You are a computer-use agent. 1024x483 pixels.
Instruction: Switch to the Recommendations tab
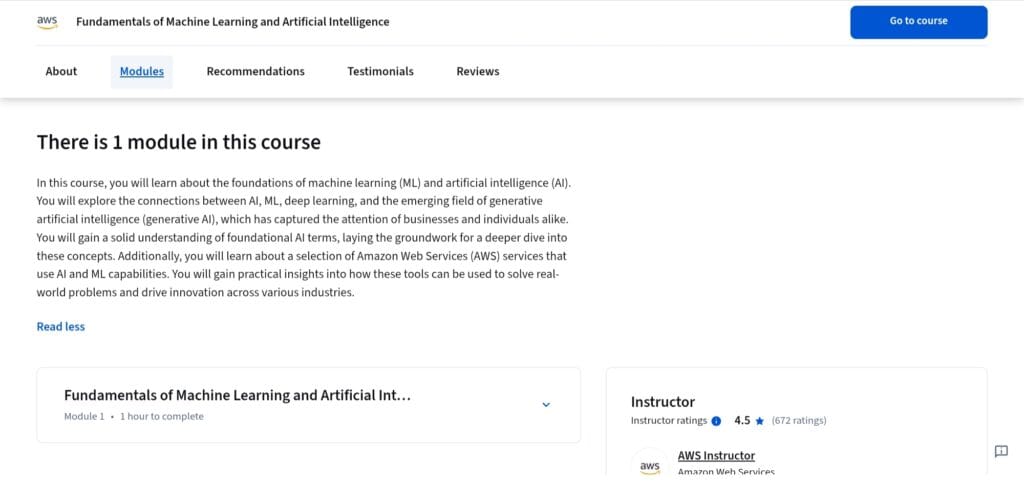255,72
